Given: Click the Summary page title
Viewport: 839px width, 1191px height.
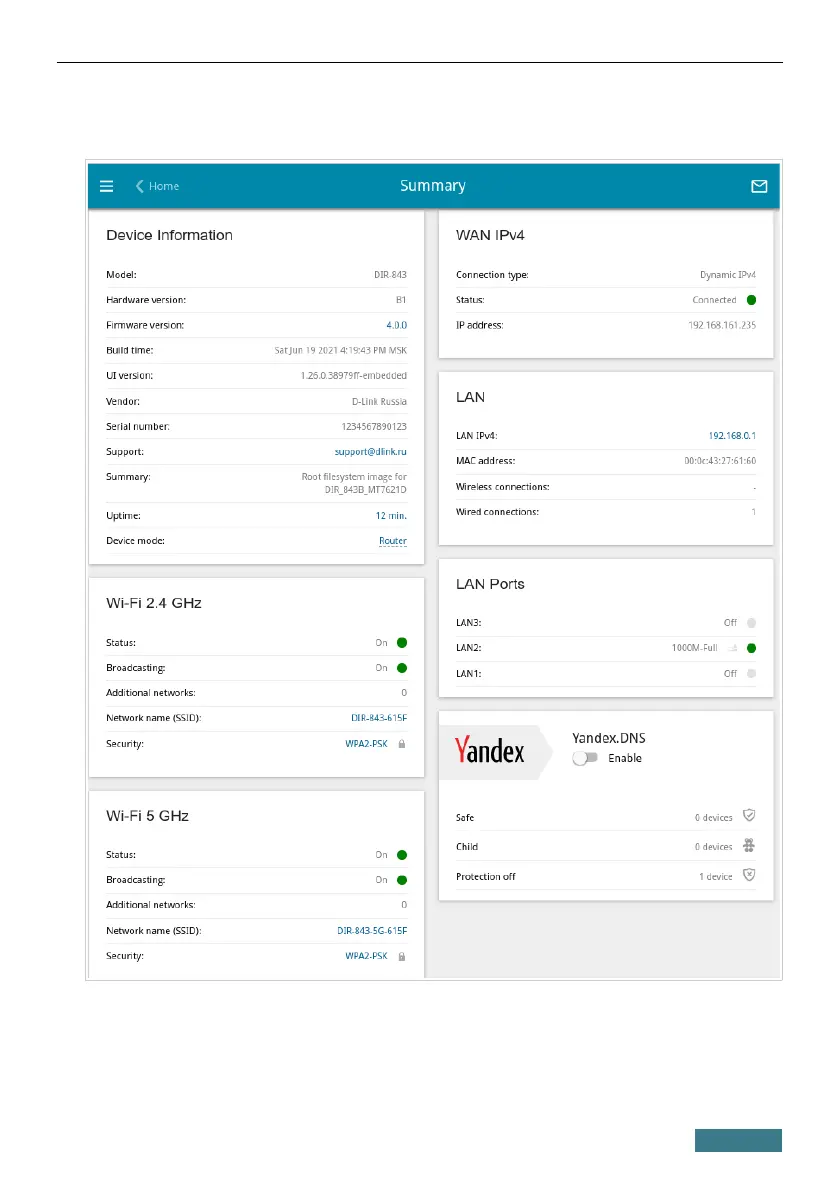Looking at the screenshot, I should [433, 186].
